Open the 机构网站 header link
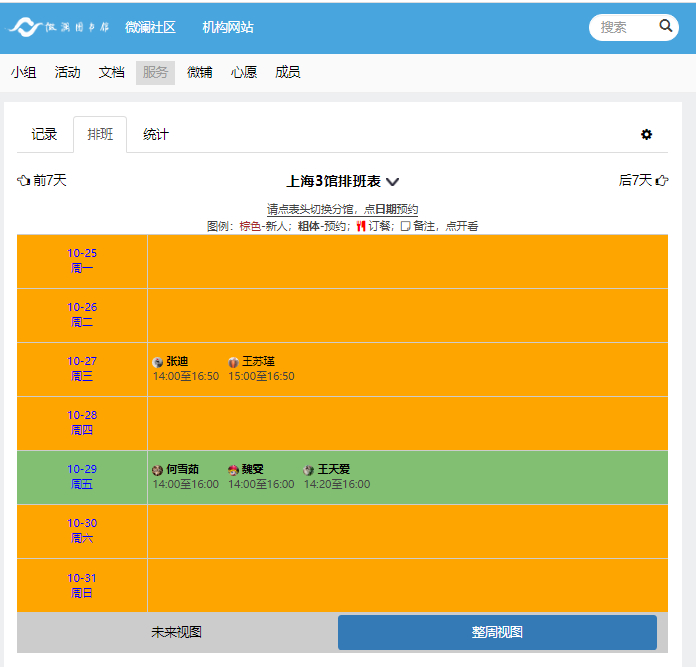The height and width of the screenshot is (667, 696). click(x=228, y=27)
